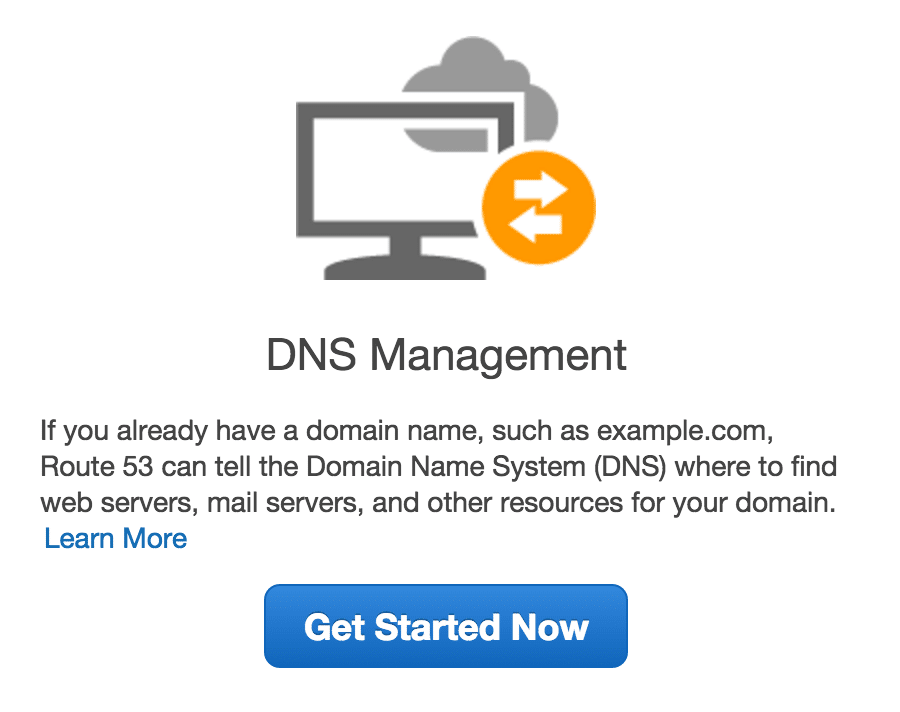Click the Get Started Now button
The image size is (900, 712).
(446, 626)
